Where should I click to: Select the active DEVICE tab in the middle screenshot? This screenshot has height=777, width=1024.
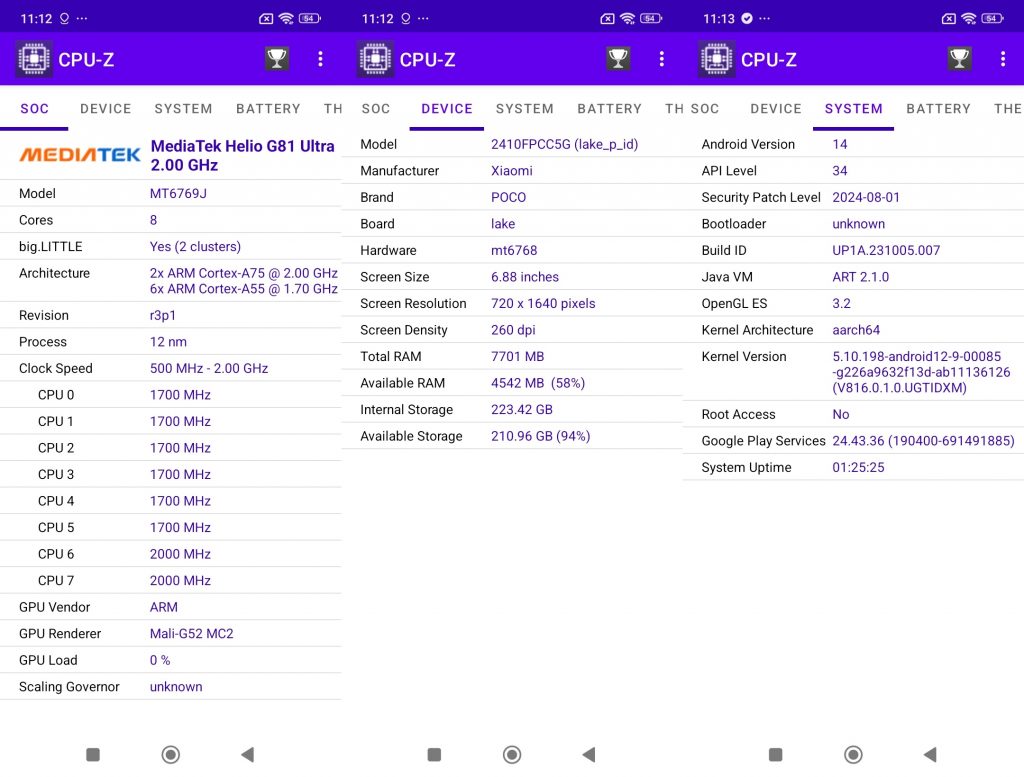pos(447,109)
